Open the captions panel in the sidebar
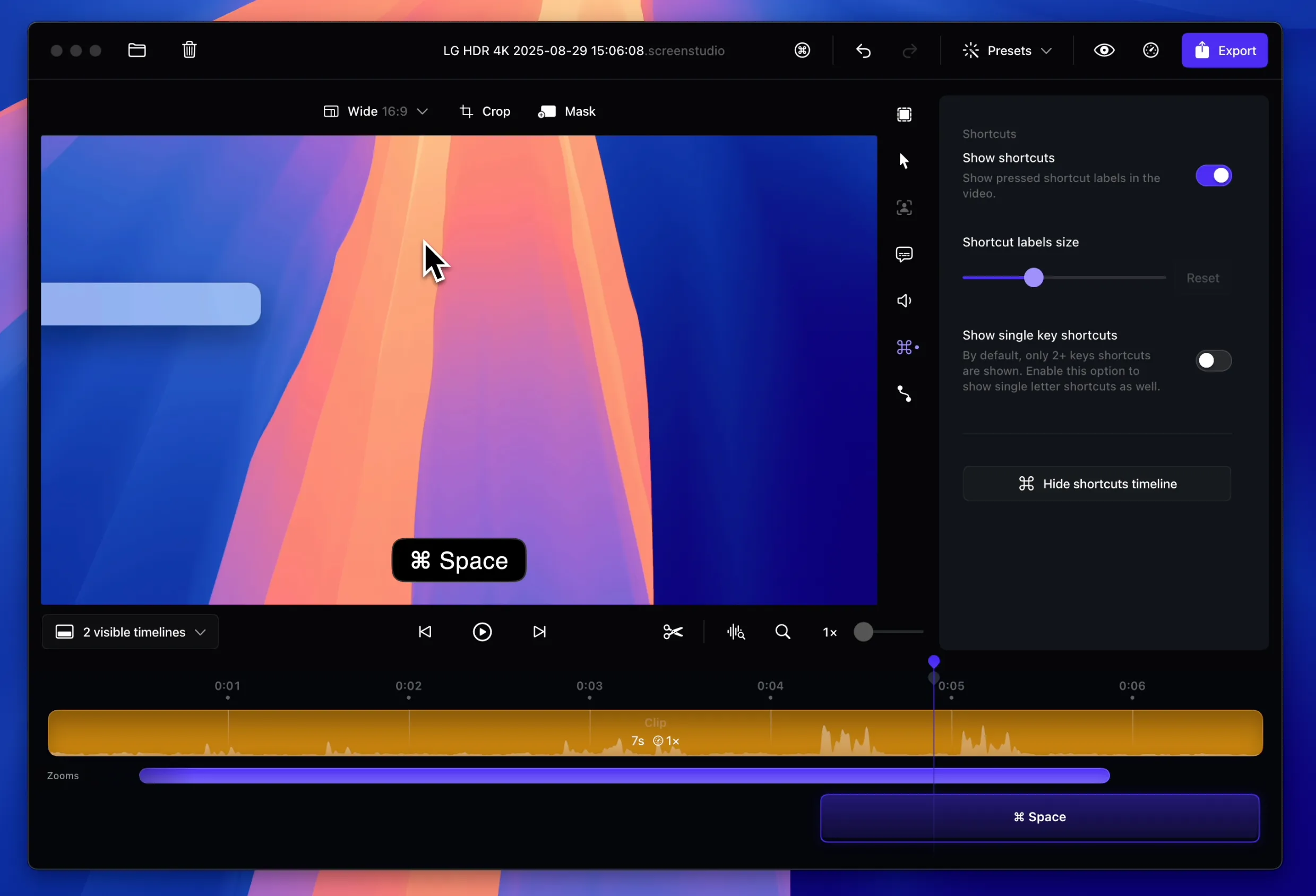This screenshot has height=896, width=1316. point(904,254)
